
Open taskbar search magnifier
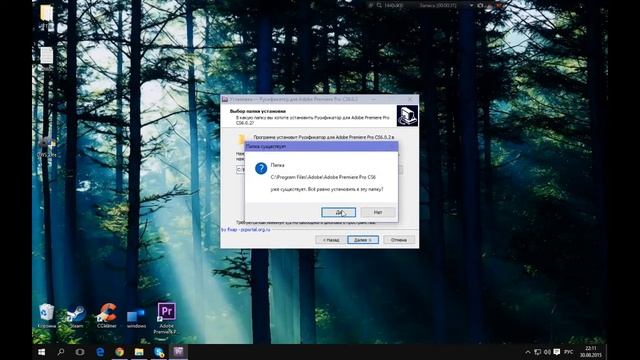61,351
